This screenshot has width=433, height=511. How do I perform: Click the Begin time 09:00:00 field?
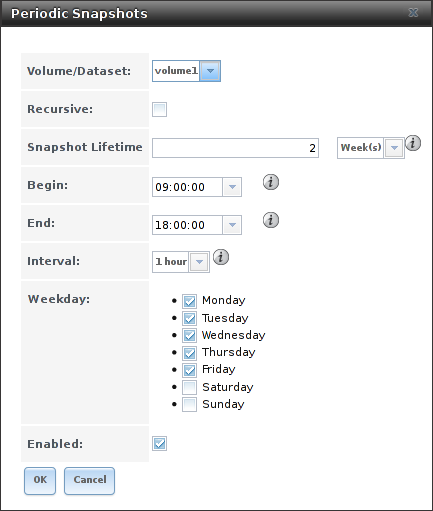pos(187,187)
